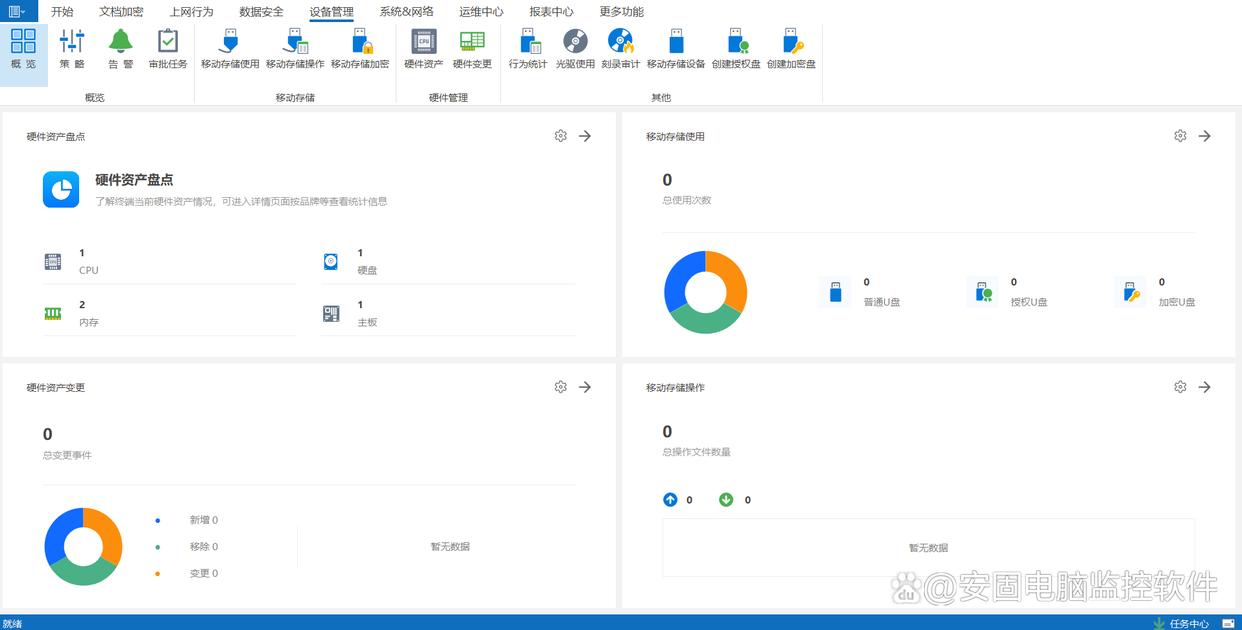Screen dimensions: 1242x630
Task: Click the 光驱使用 disc drive icon
Action: pos(575,47)
